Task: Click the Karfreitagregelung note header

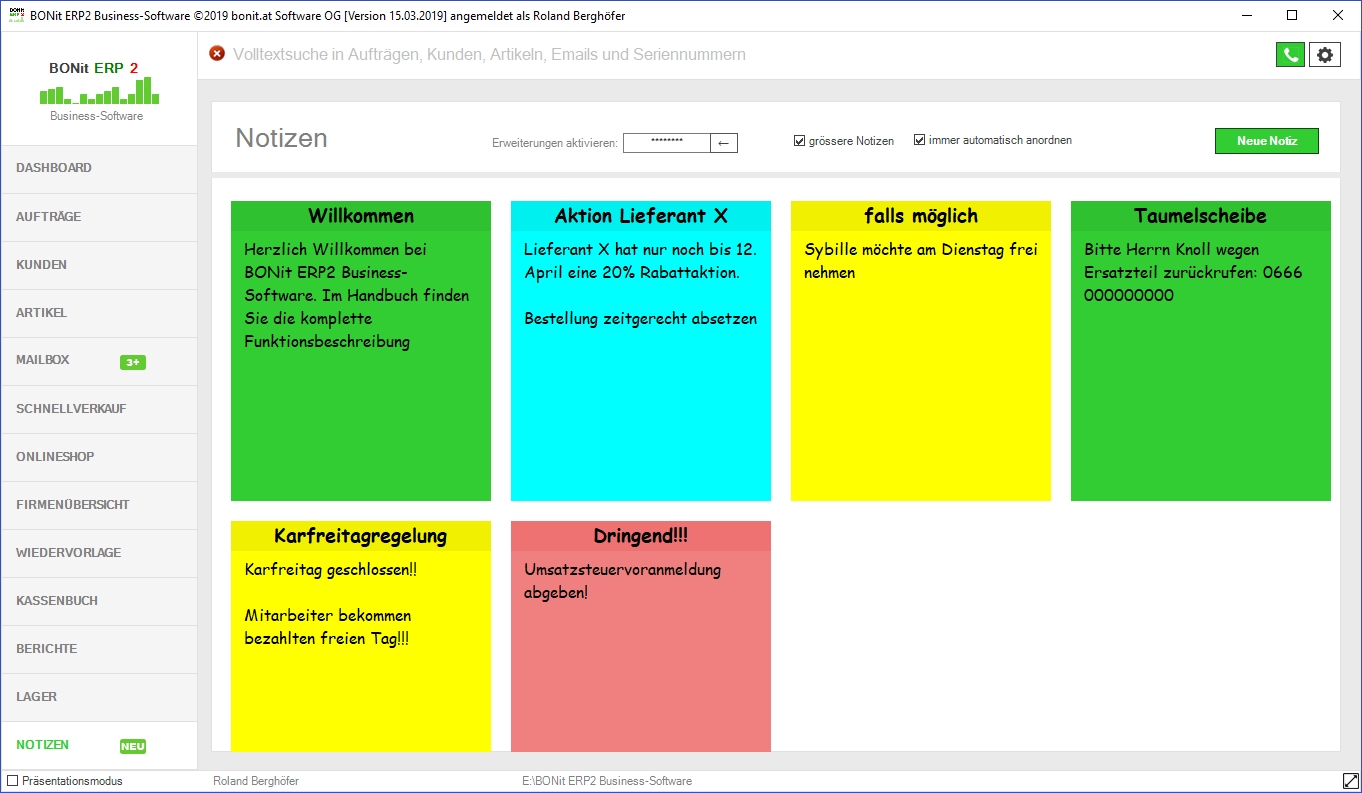Action: 361,536
